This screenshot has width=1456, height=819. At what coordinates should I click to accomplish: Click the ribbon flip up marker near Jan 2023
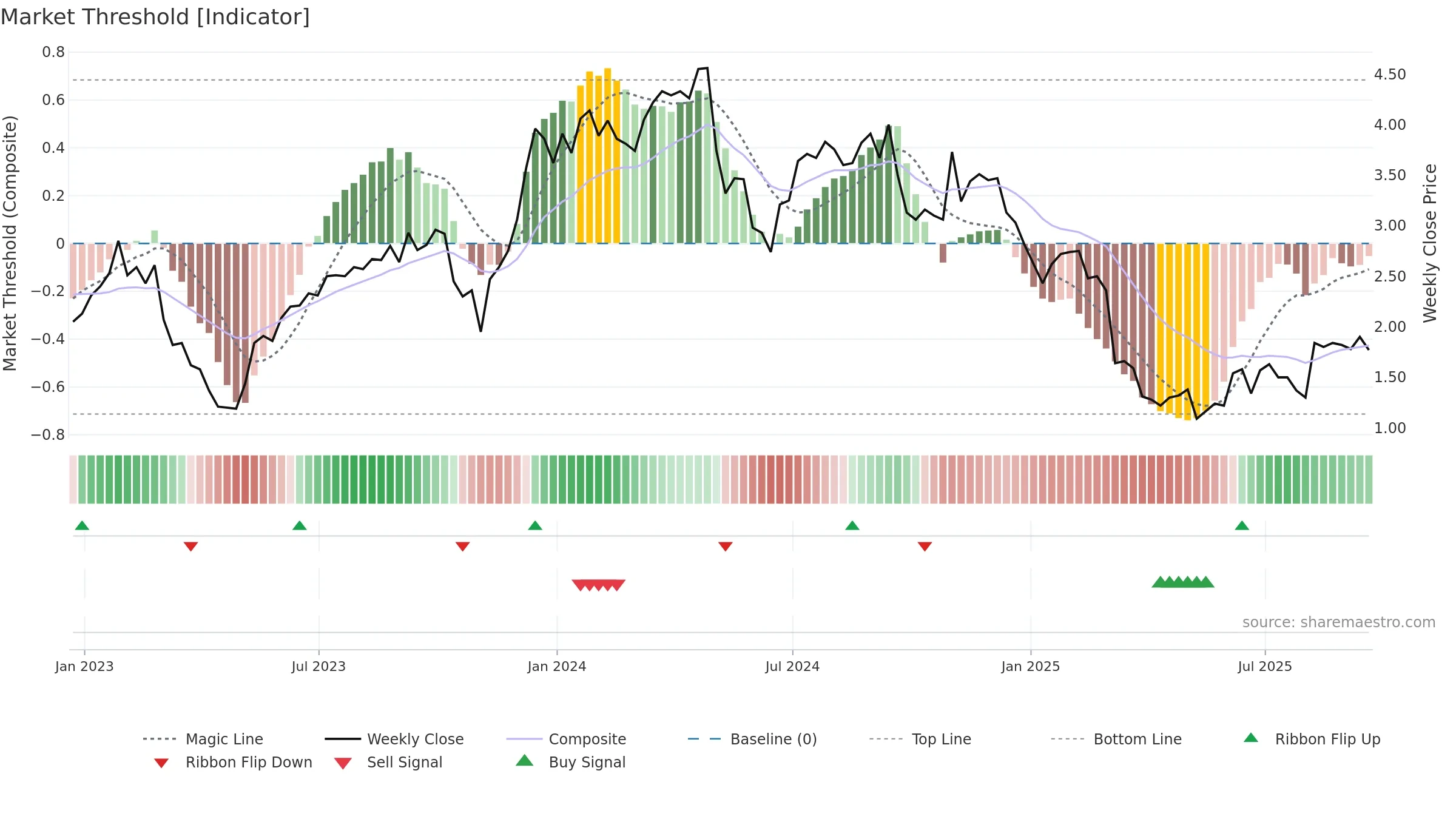pyautogui.click(x=82, y=525)
